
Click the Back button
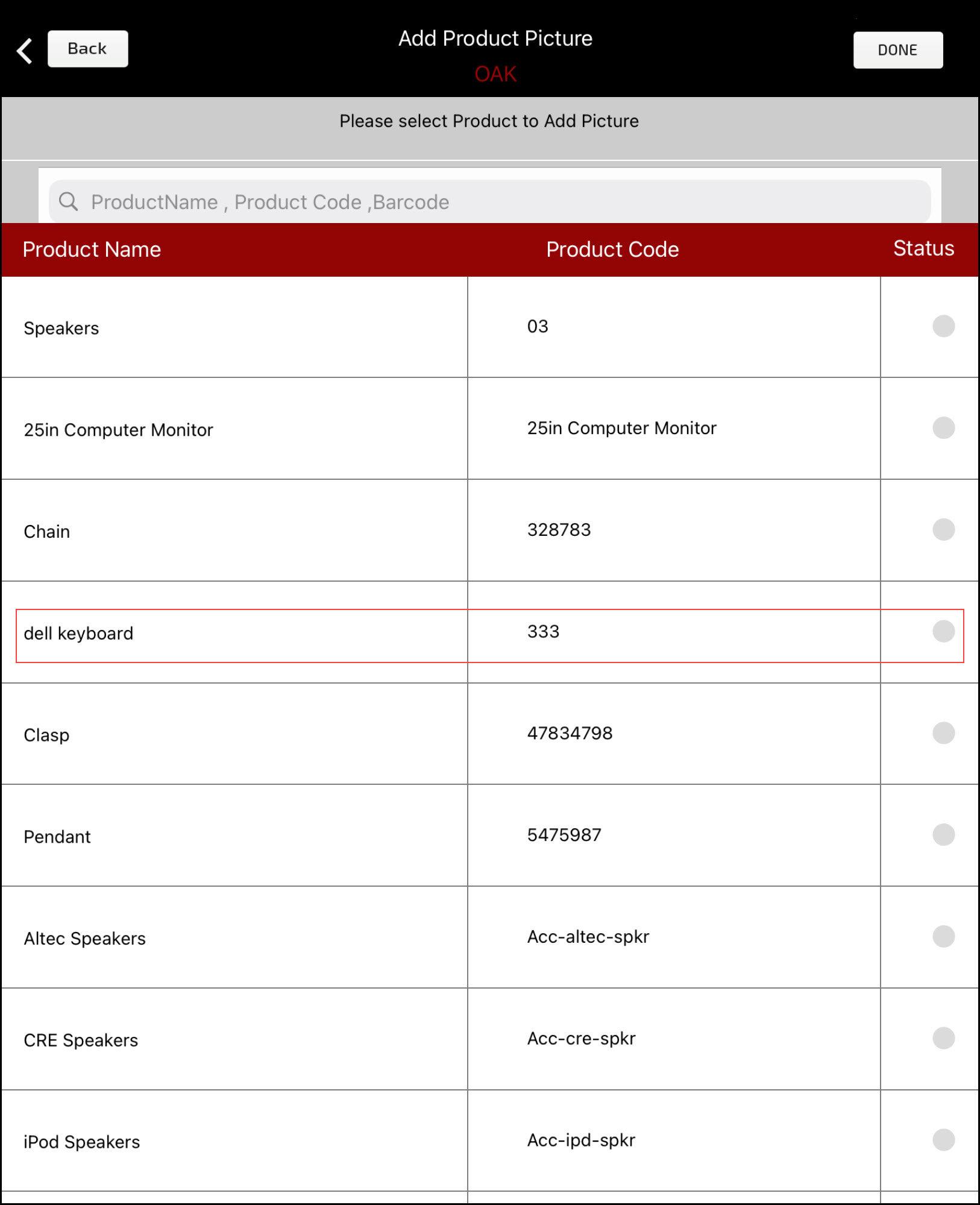point(87,49)
